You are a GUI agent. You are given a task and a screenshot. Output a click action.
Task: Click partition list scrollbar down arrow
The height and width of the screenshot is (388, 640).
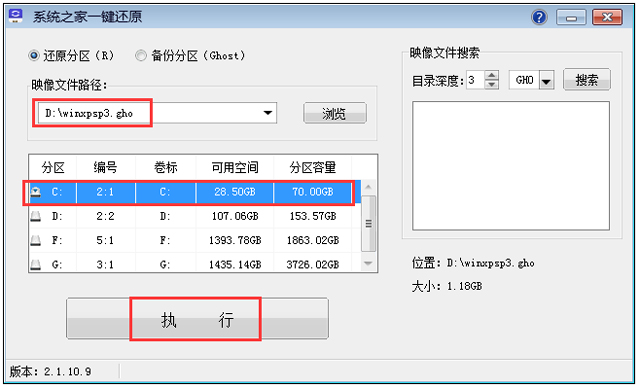(x=368, y=264)
